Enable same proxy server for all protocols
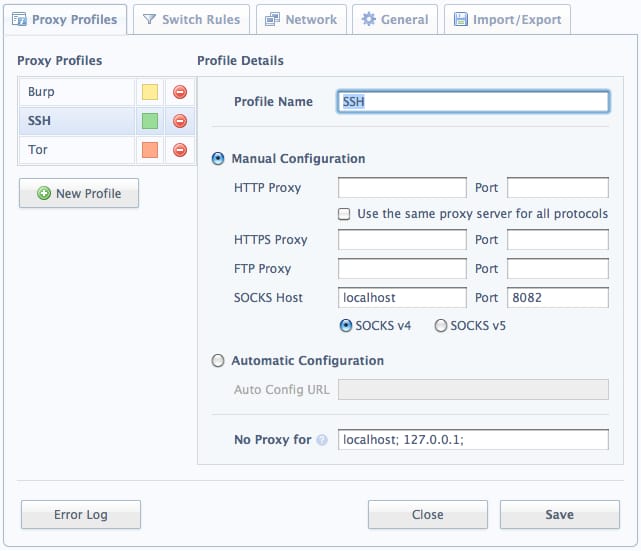This screenshot has width=641, height=551. click(344, 214)
